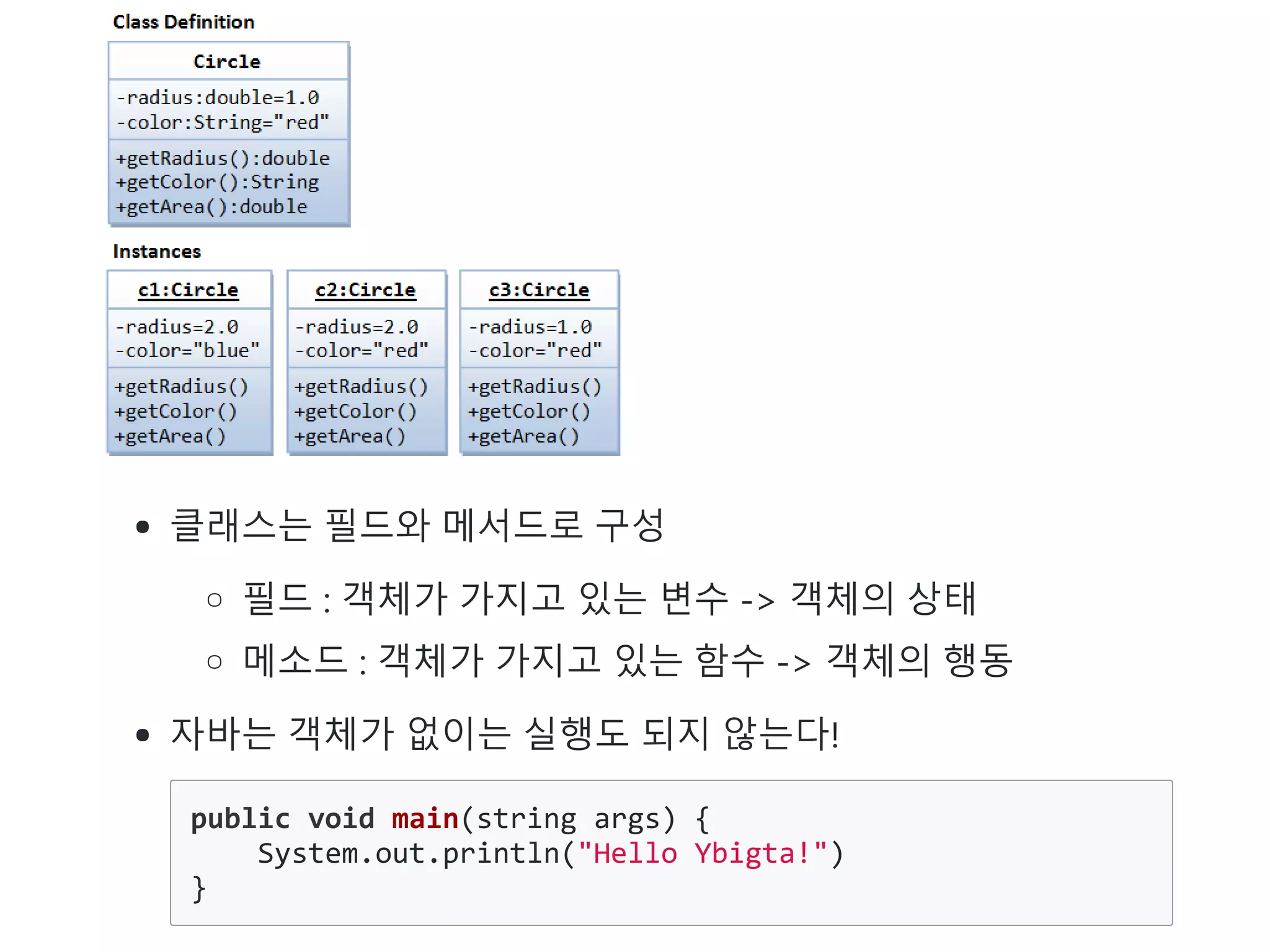Click the 'c3:Circle' instance title
The width and height of the screenshot is (1270, 952).
(540, 290)
